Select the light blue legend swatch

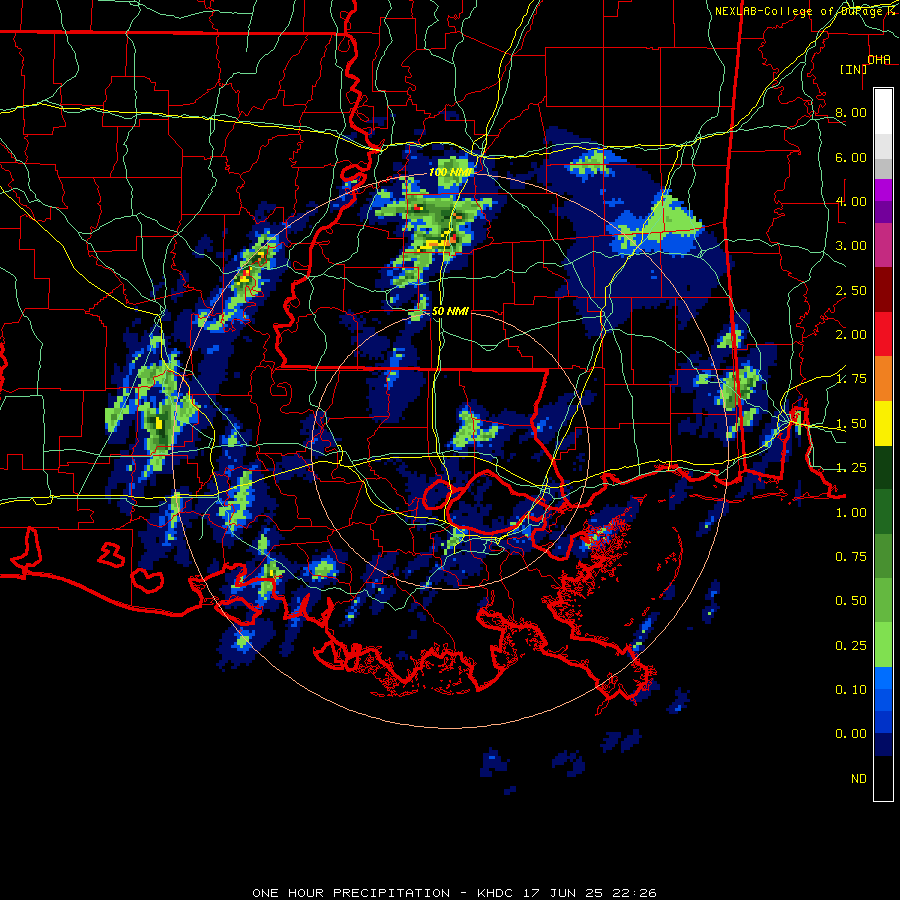(883, 678)
